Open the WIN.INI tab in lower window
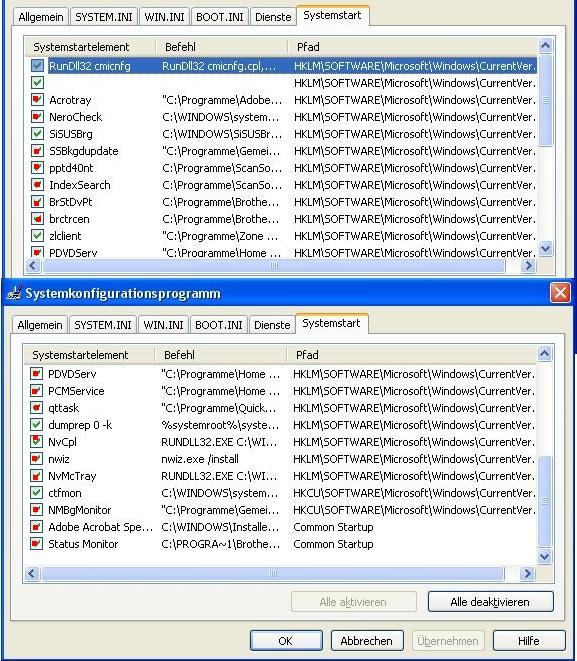This screenshot has width=577, height=661. (x=163, y=325)
